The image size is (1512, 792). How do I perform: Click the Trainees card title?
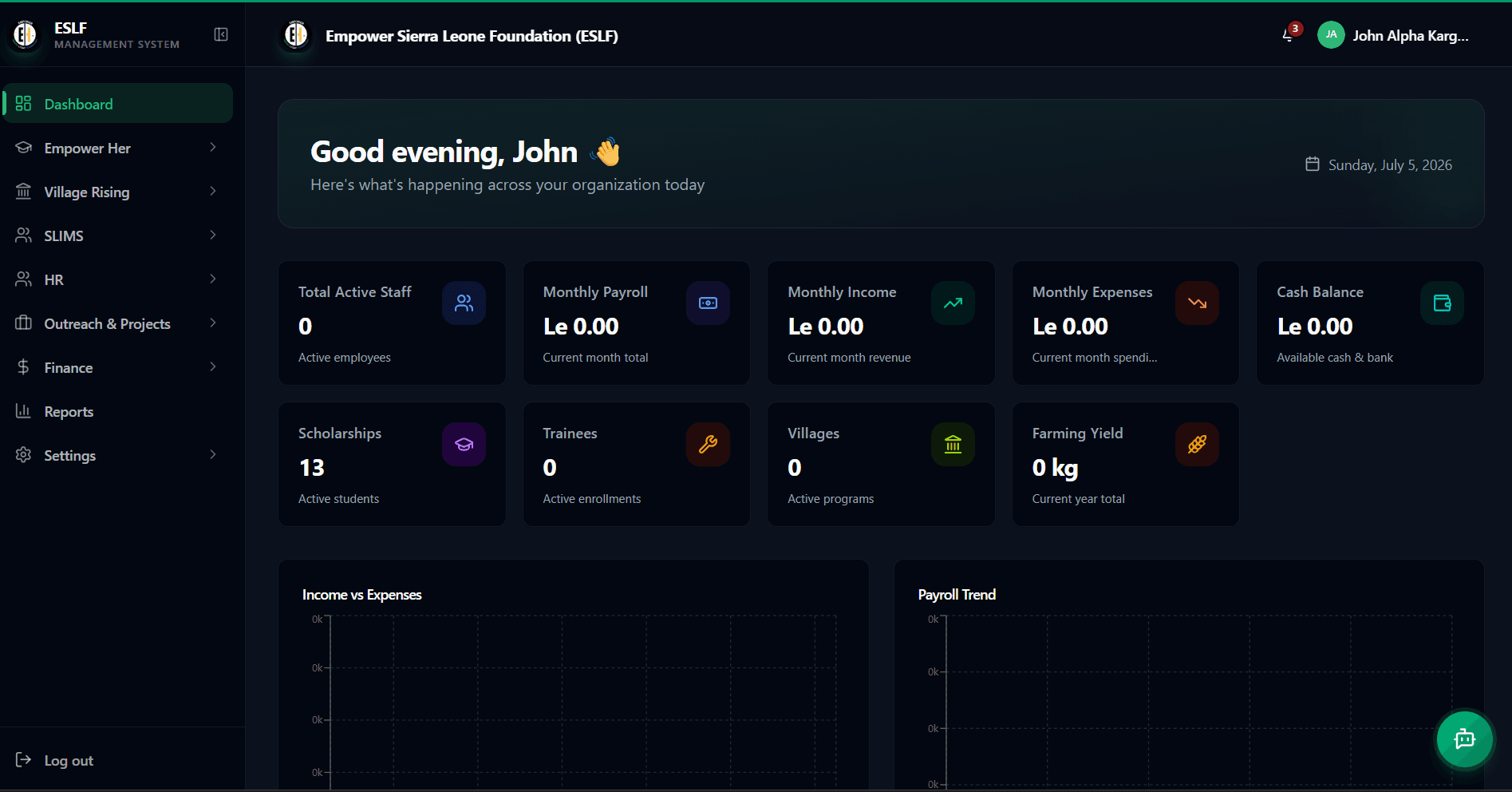[570, 433]
